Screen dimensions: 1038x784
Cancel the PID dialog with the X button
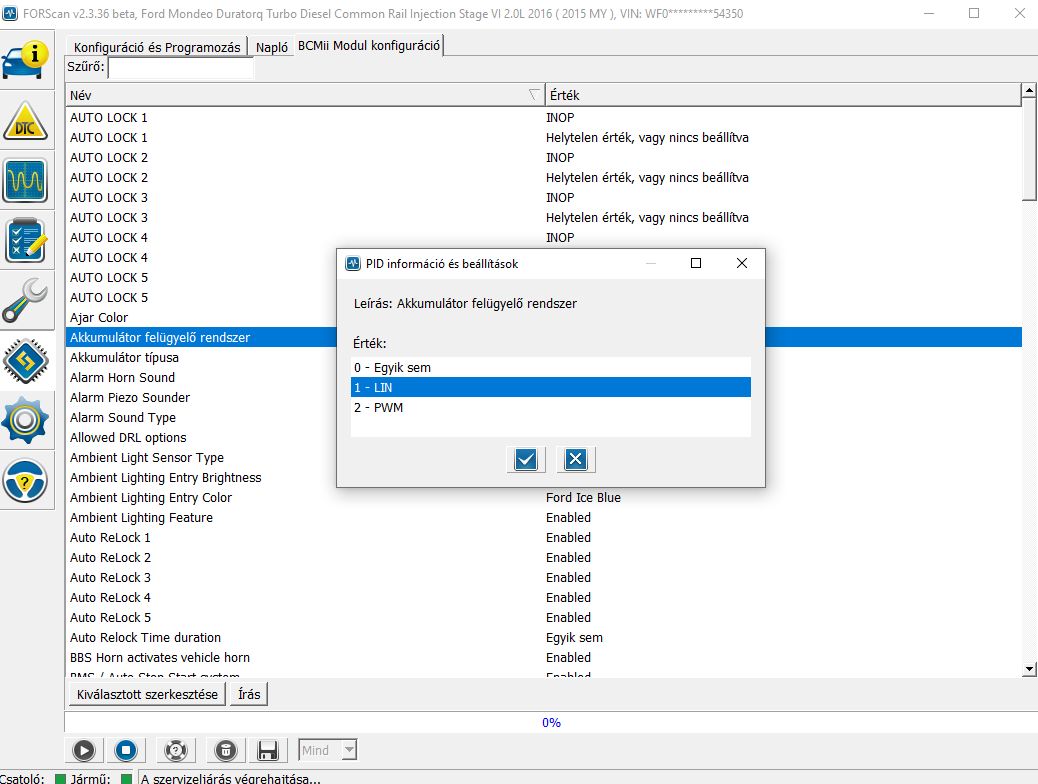click(575, 459)
